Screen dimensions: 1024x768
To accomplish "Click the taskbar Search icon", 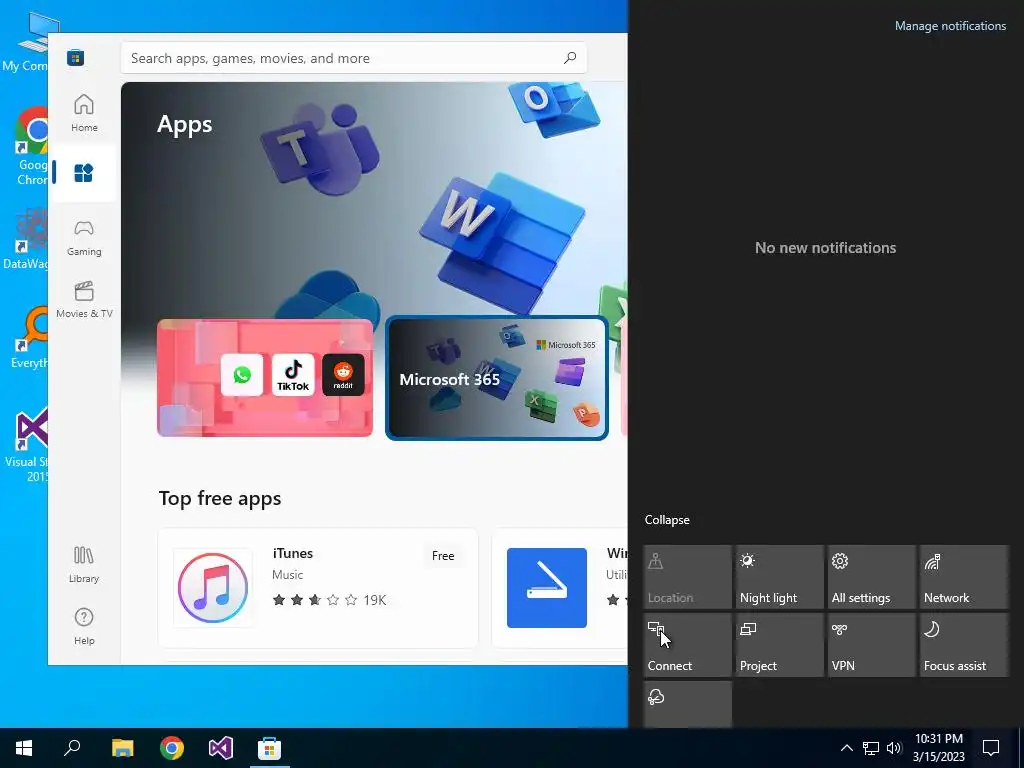I will [72, 748].
